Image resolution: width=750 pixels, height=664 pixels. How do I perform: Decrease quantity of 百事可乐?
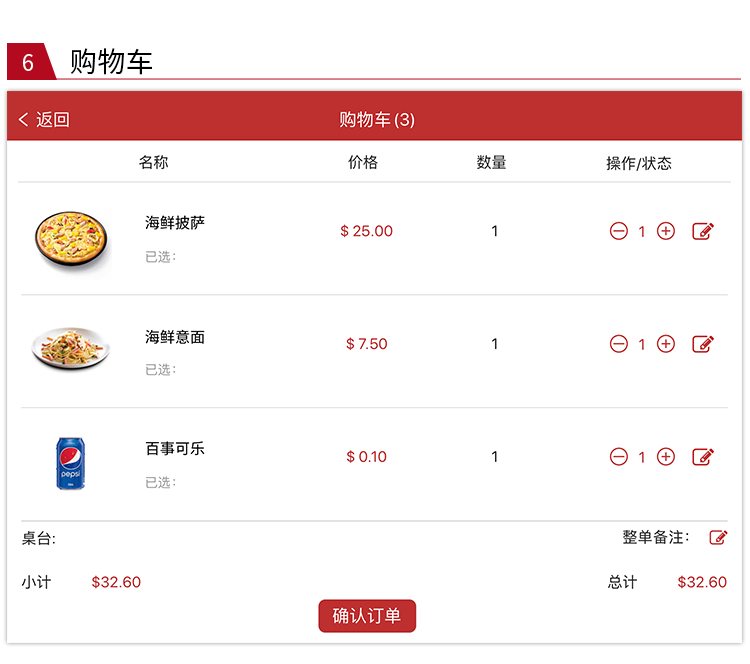pyautogui.click(x=618, y=456)
